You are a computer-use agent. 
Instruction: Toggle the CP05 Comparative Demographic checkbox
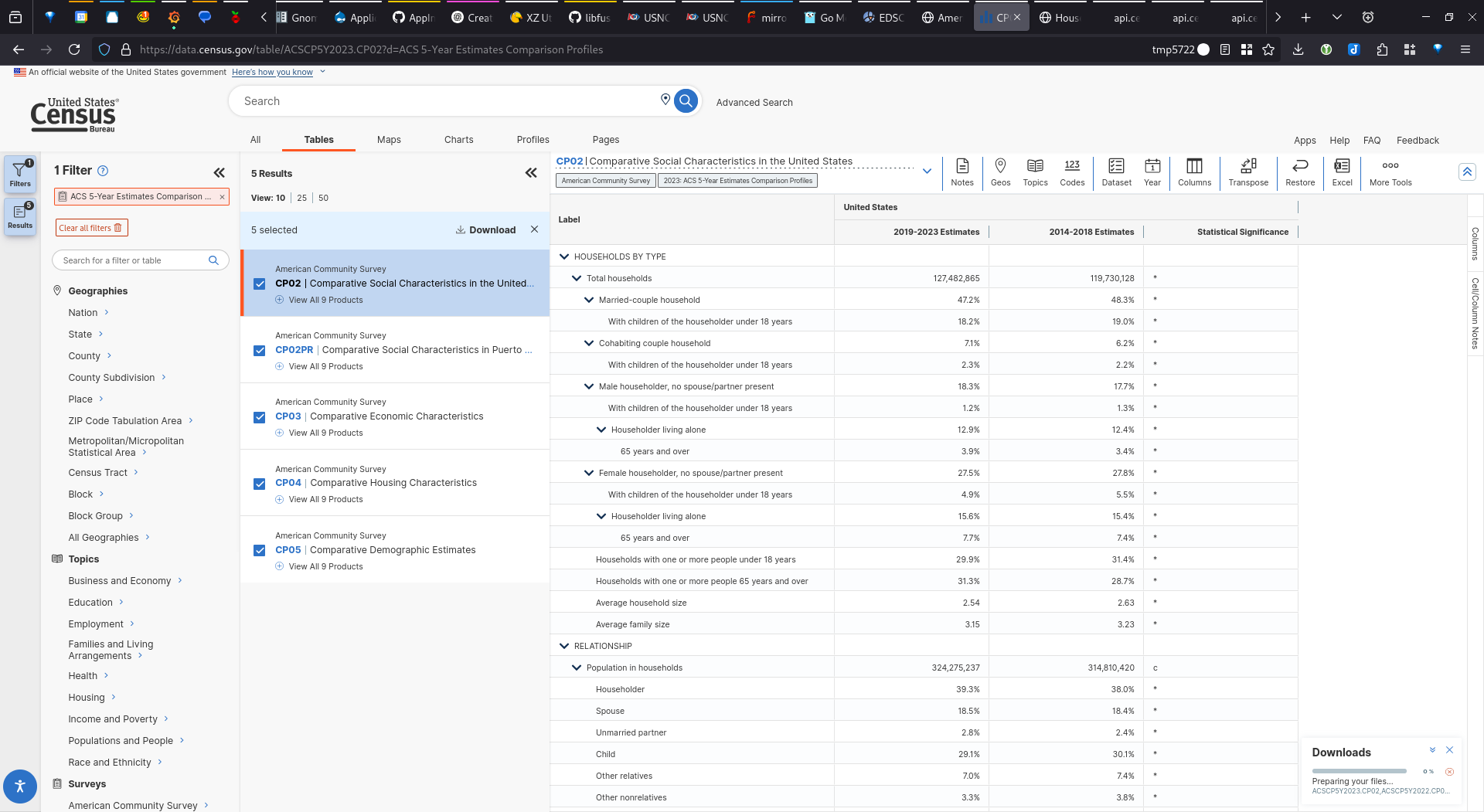(260, 550)
